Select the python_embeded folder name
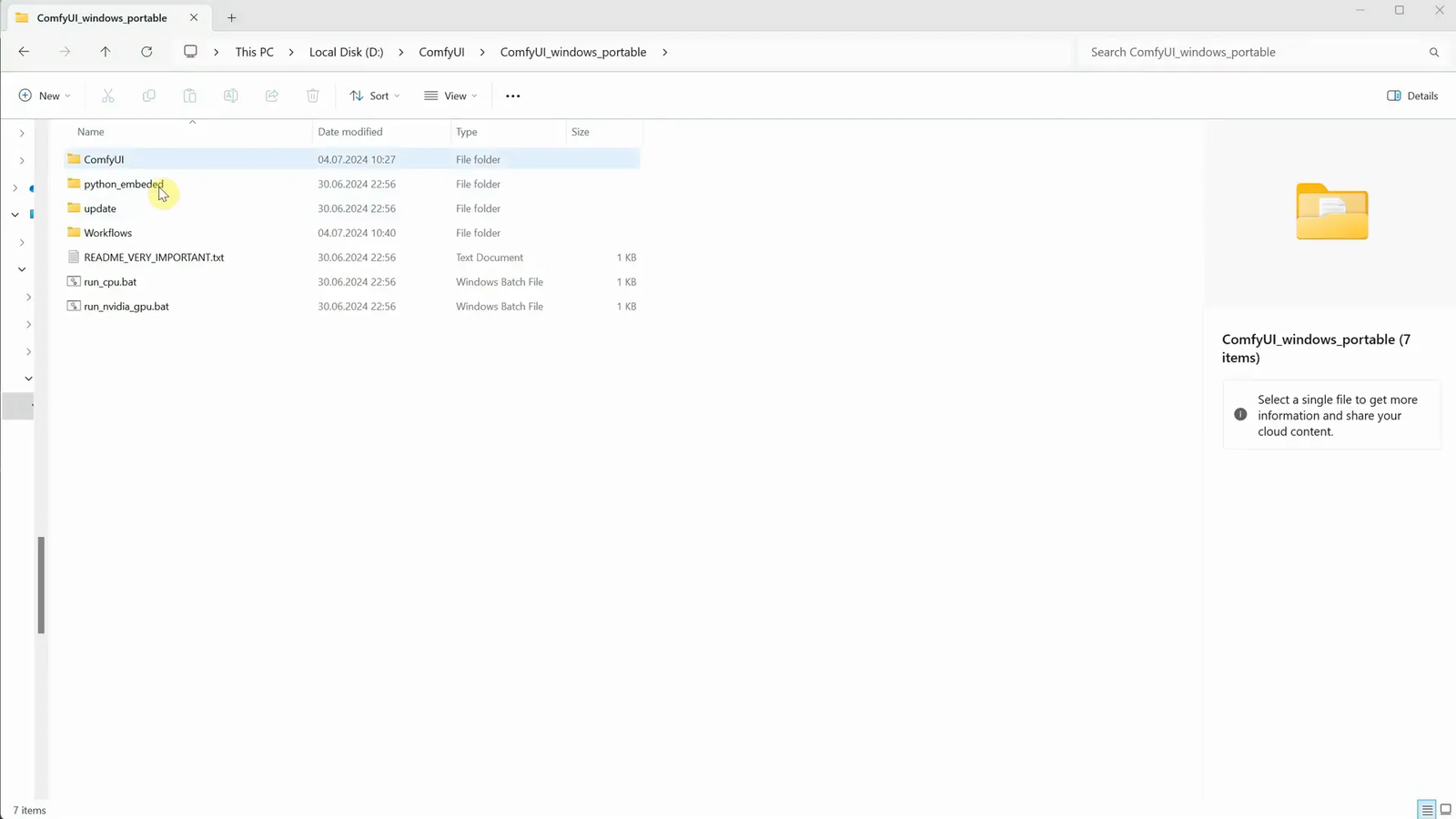Viewport: 1456px width, 819px height. pos(124,184)
